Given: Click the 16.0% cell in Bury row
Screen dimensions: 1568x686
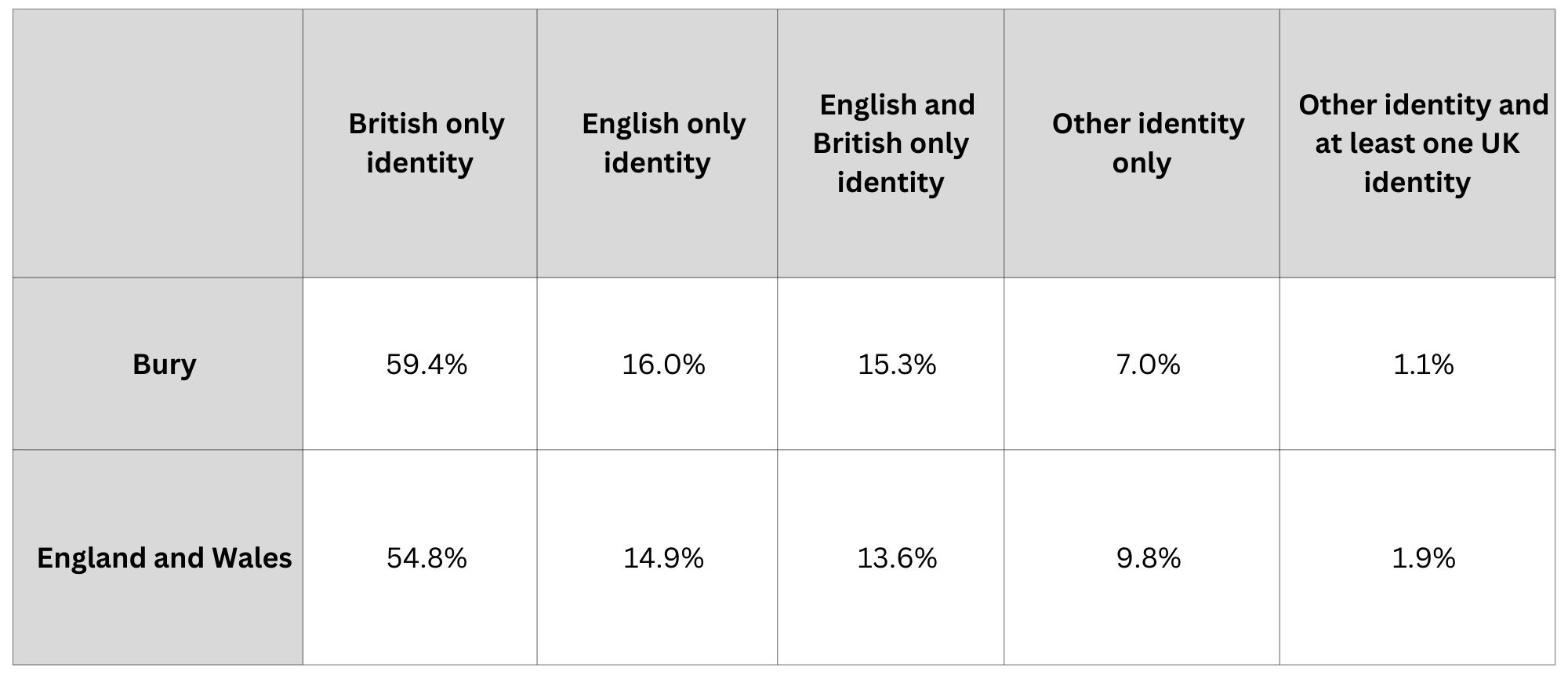Looking at the screenshot, I should [657, 364].
